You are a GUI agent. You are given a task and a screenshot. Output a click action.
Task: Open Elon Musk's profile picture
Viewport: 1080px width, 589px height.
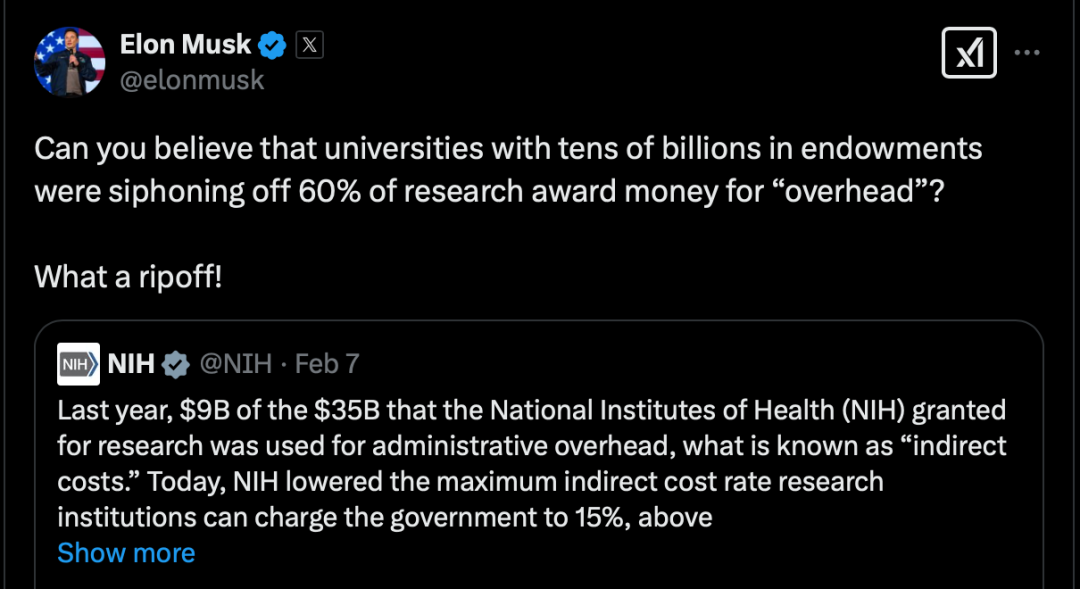pyautogui.click(x=70, y=62)
